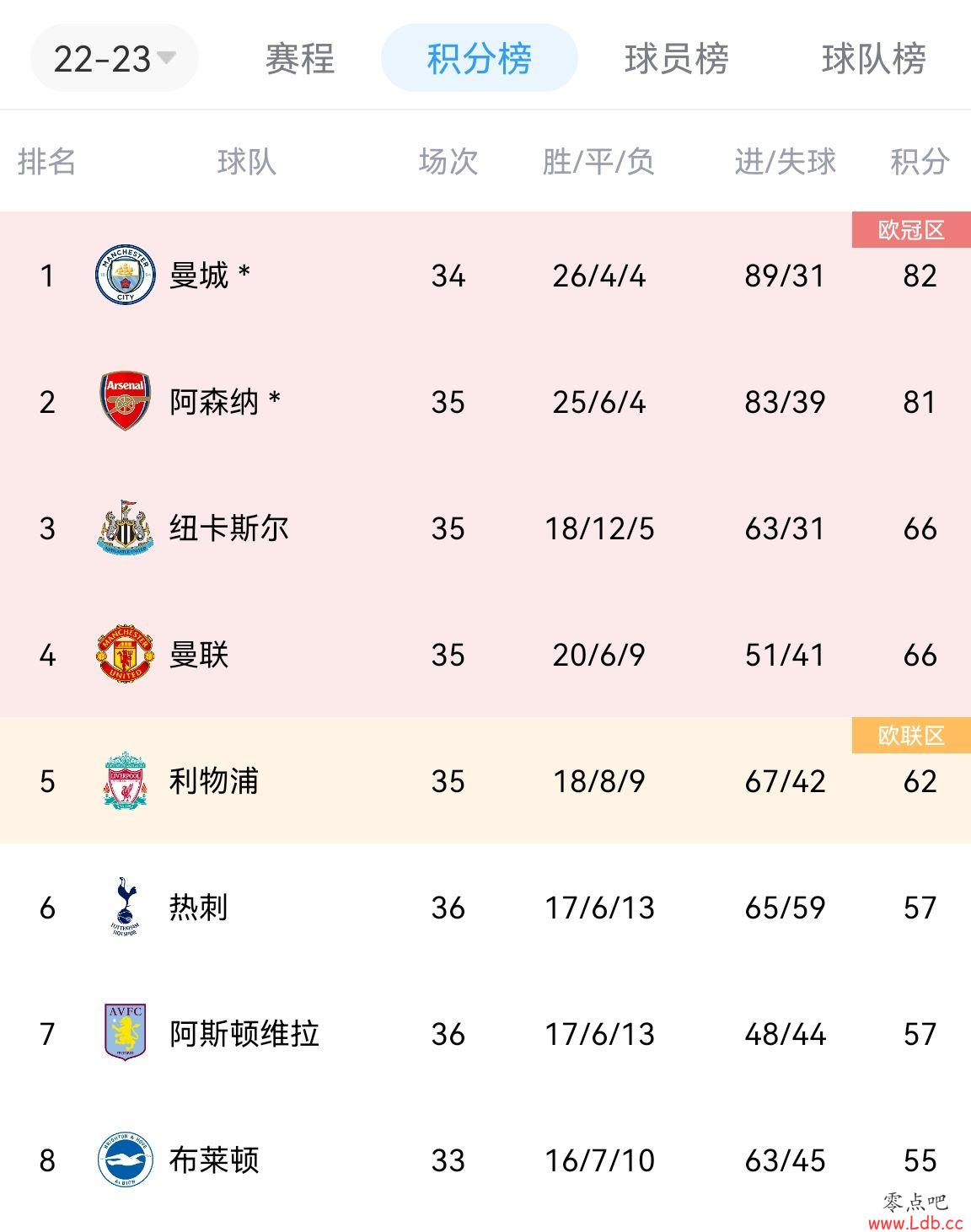Open the 纽卡斯尔 team name link
Screen dimensions: 971x1232
pos(229,528)
